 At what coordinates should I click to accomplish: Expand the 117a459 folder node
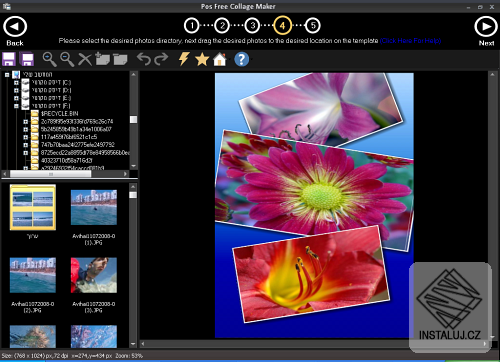point(25,137)
